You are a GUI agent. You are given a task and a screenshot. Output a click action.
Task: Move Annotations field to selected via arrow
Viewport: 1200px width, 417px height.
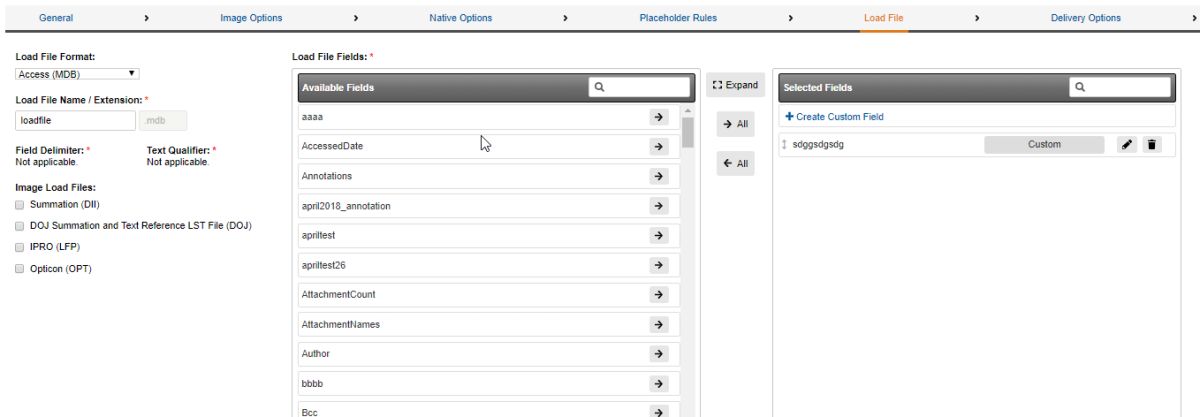[x=658, y=176]
